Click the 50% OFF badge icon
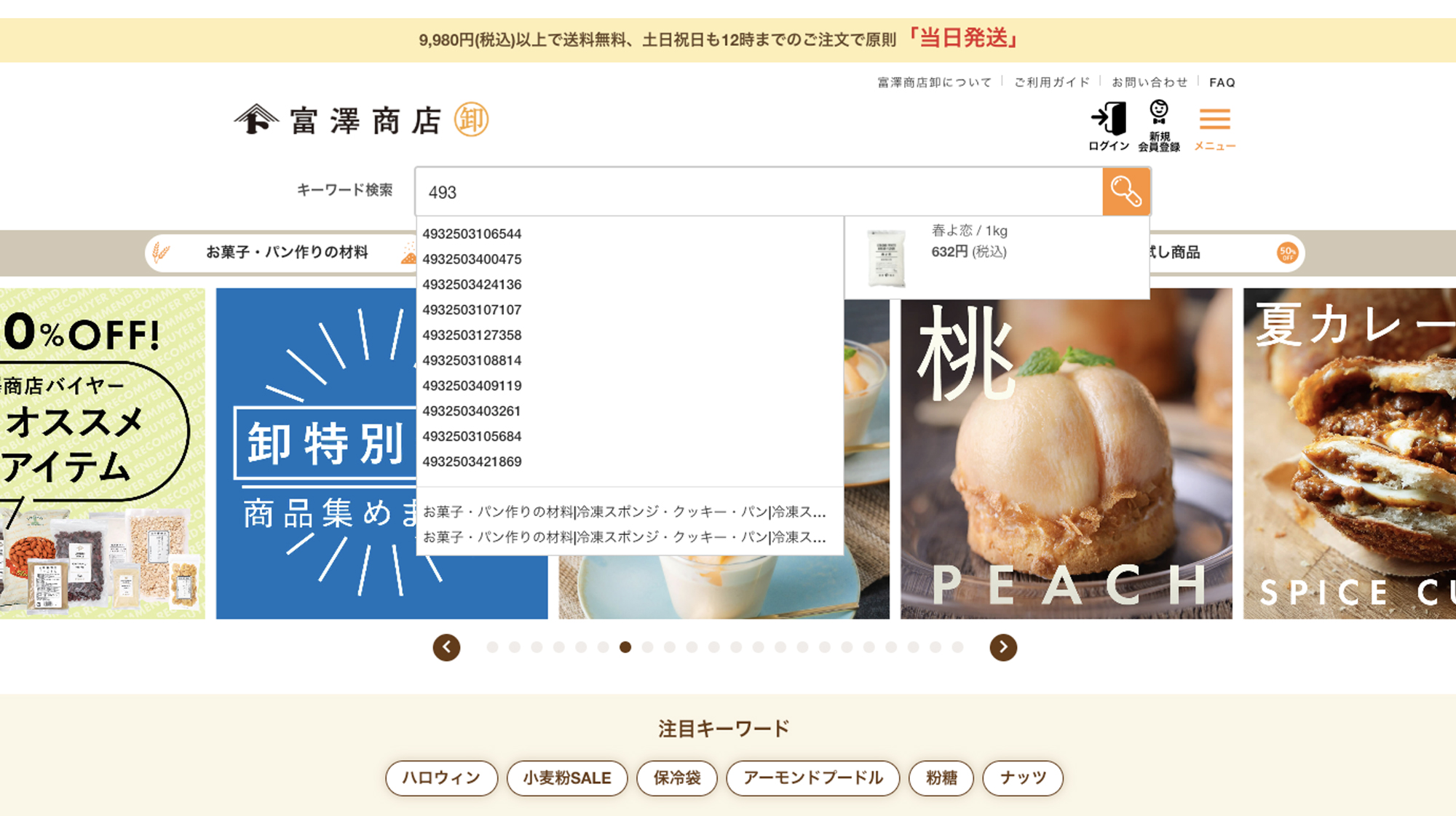1456x816 pixels. click(x=1287, y=253)
